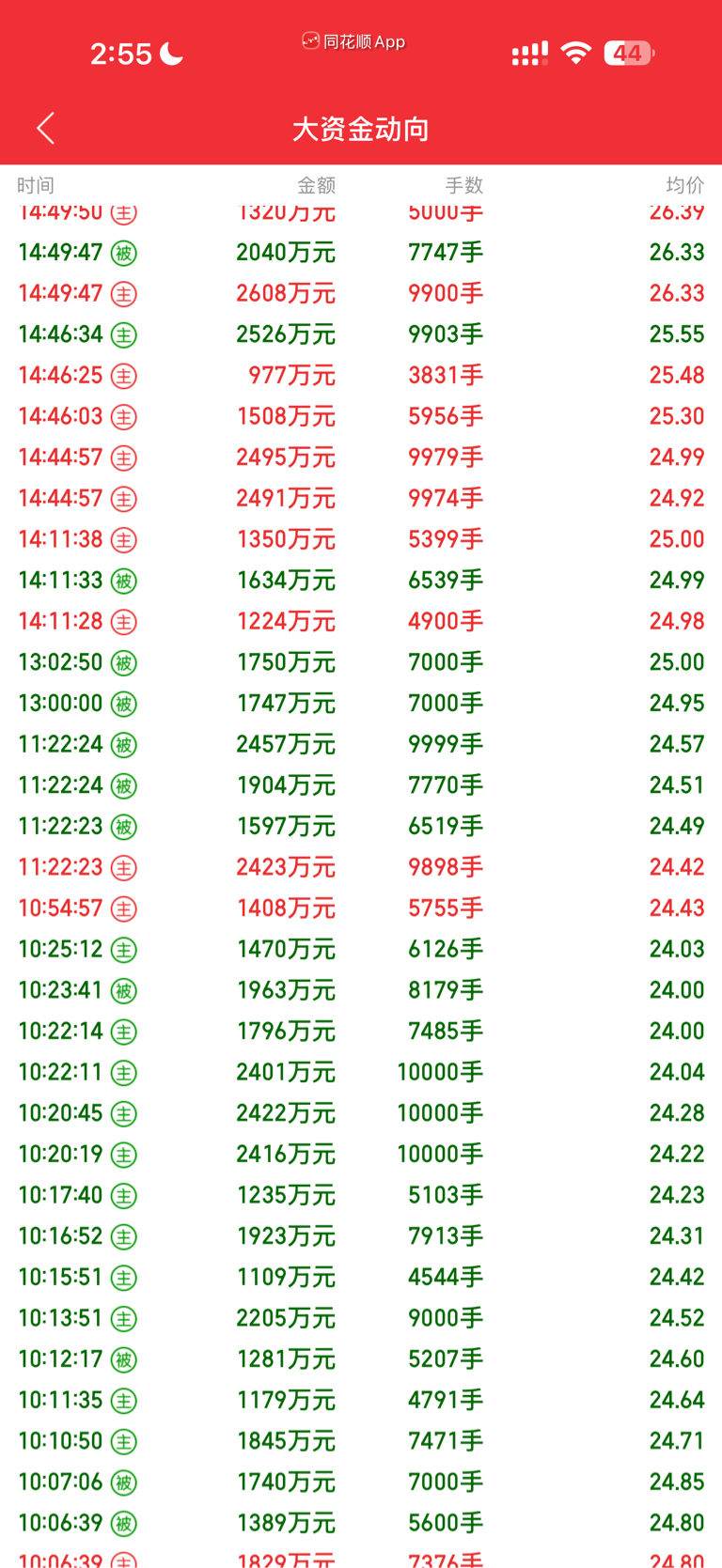Click the 被 badge on the 14:11:33 row
The image size is (722, 1568).
124,581
